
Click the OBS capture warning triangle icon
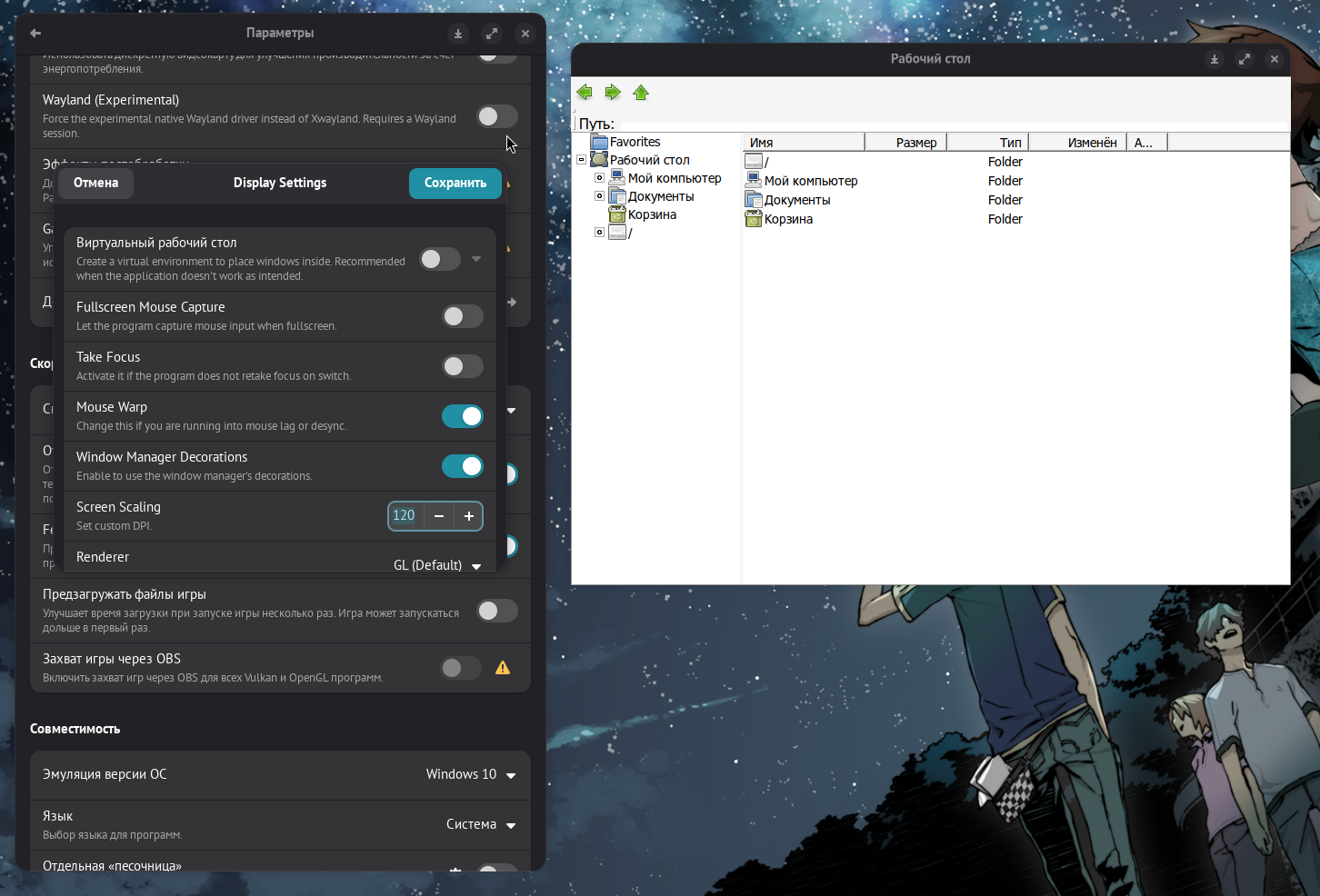pos(503,668)
